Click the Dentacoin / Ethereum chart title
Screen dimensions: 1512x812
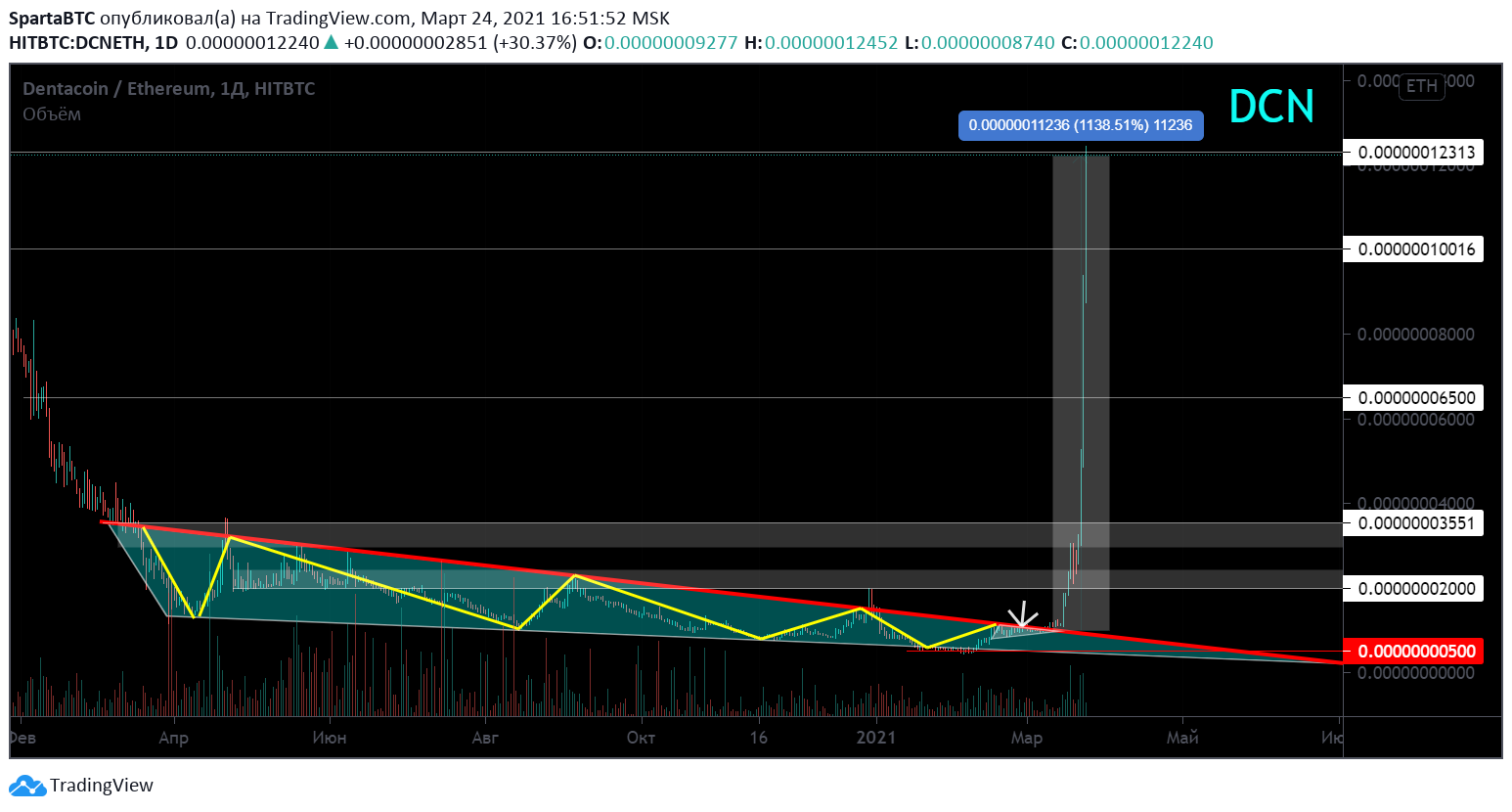(x=168, y=89)
